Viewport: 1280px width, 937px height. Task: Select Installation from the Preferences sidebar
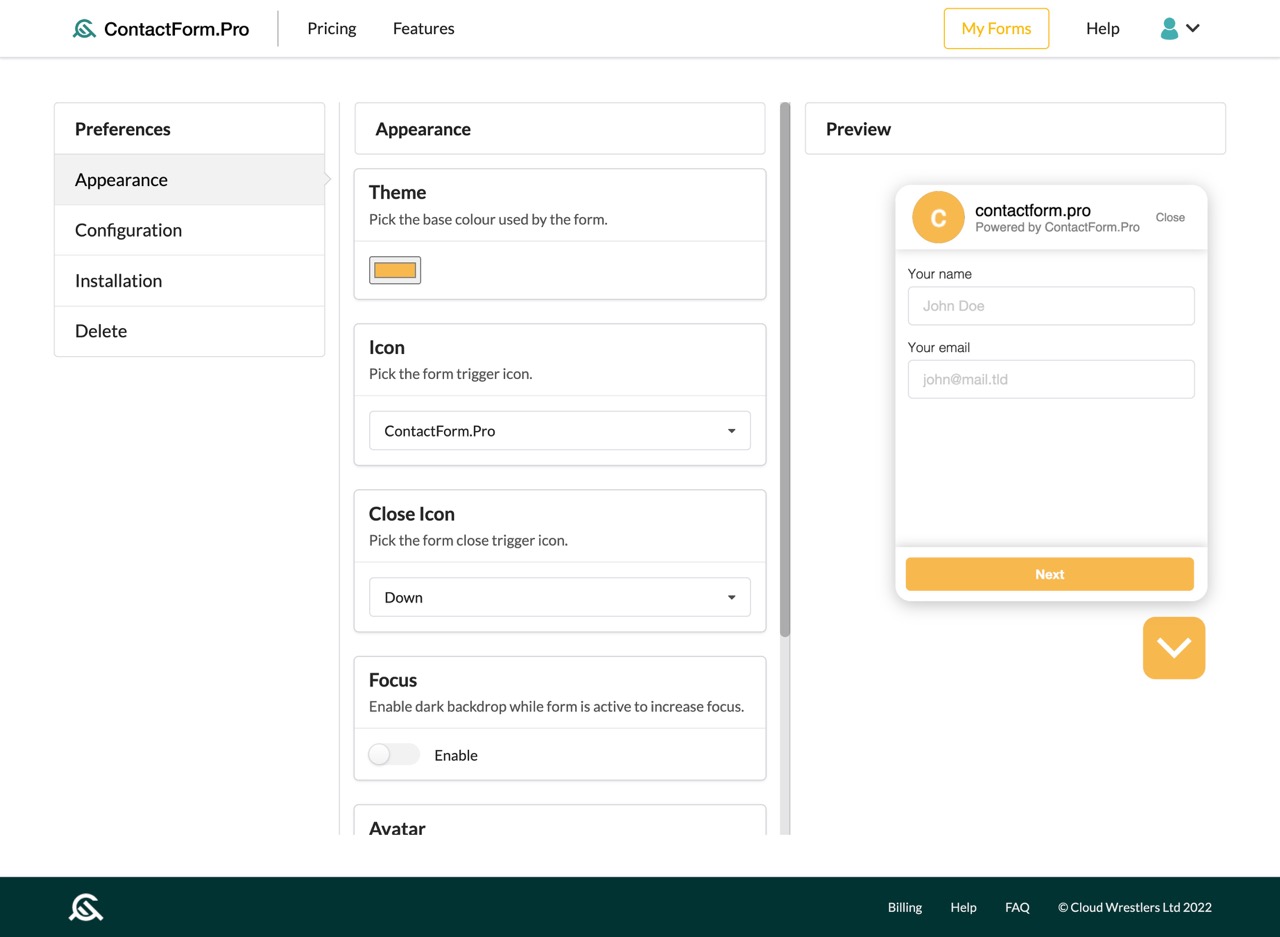[x=118, y=280]
